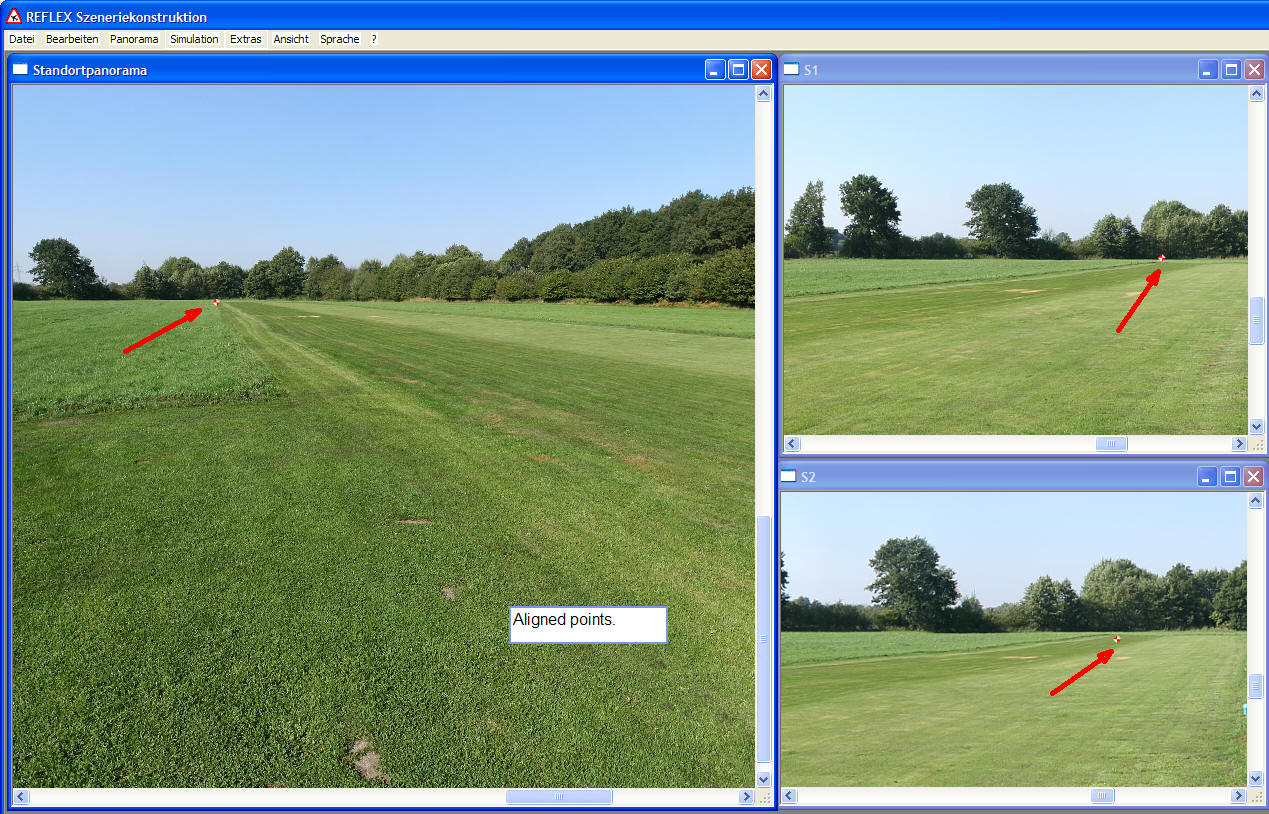Minimize the S2 window
Screen dimensions: 1269x814
(1208, 477)
